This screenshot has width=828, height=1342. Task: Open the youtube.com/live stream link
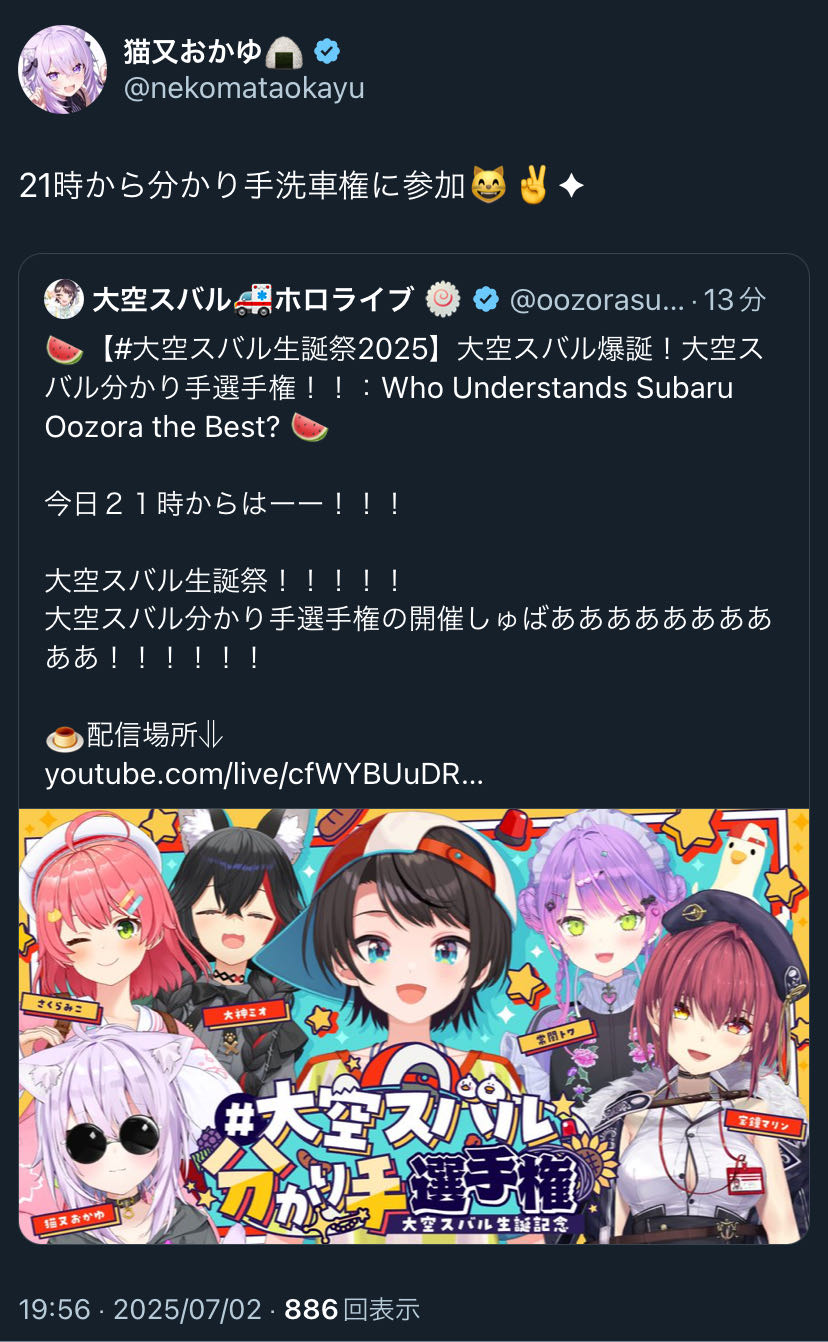[x=264, y=775]
